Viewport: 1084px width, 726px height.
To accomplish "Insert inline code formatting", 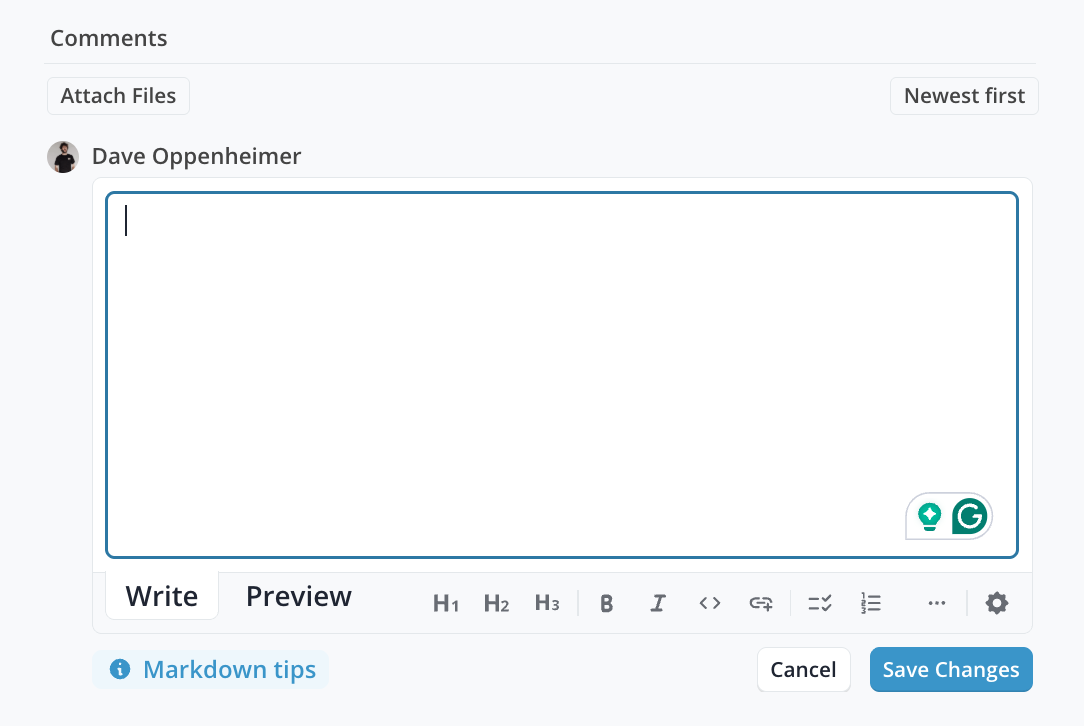I will [x=710, y=603].
